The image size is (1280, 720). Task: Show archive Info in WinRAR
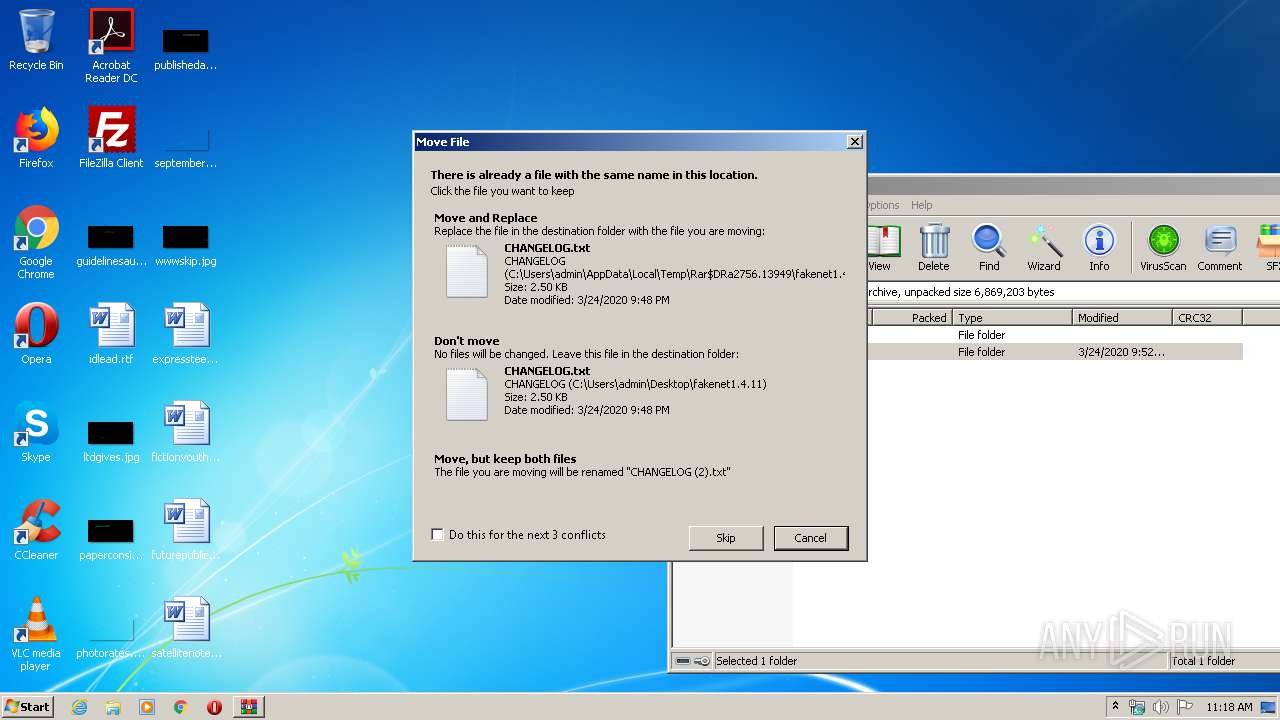click(1099, 247)
